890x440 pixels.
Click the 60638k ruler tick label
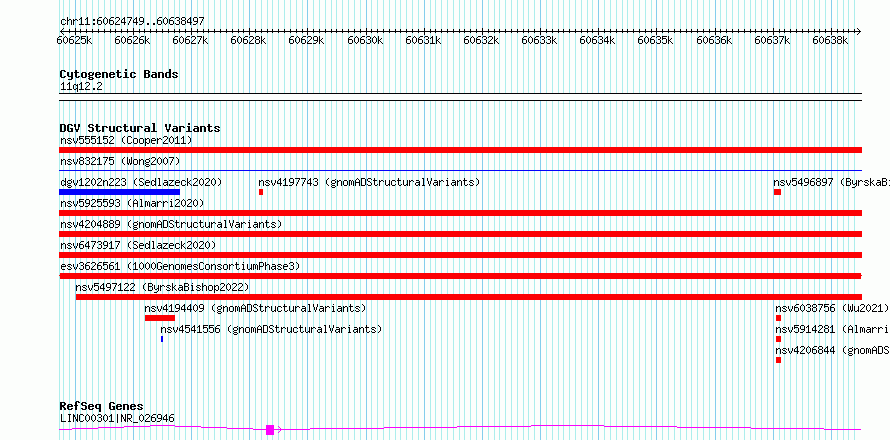point(830,40)
